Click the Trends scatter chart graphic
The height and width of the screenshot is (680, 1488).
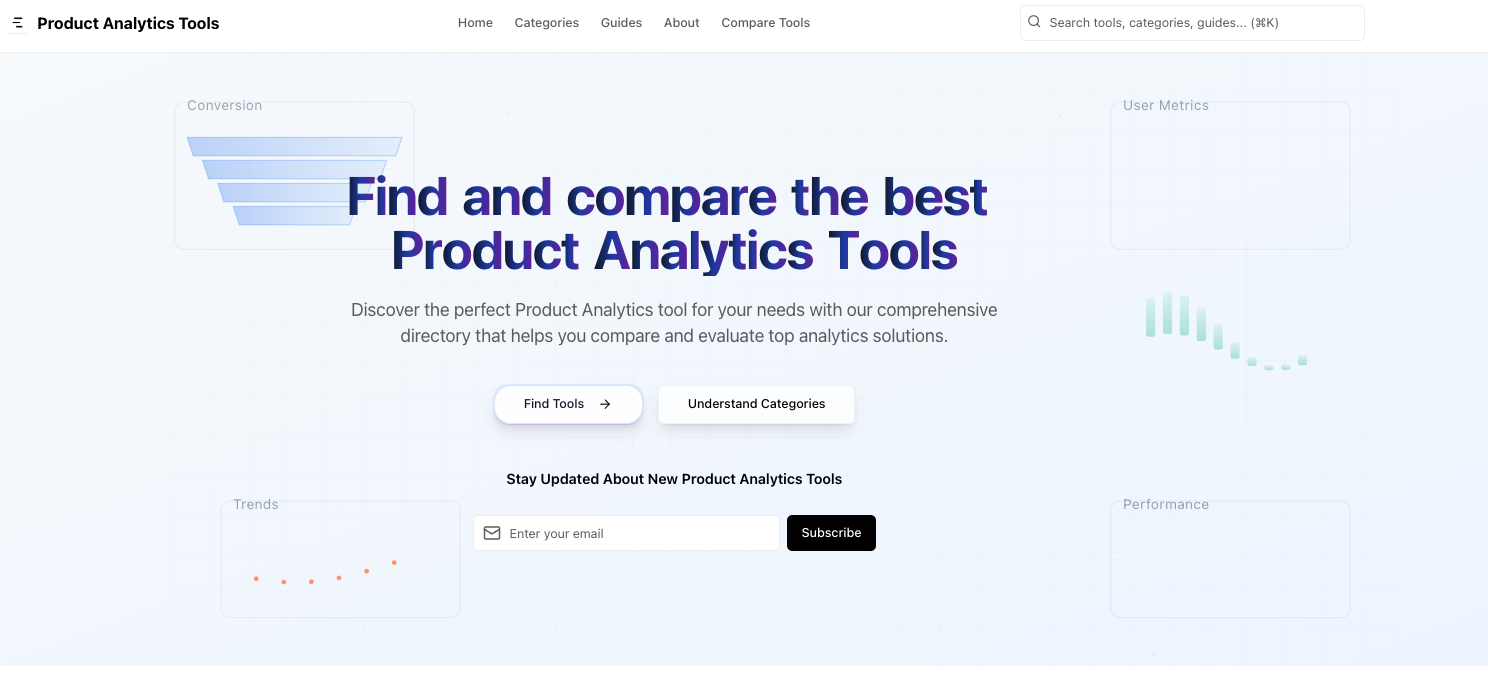pos(325,570)
